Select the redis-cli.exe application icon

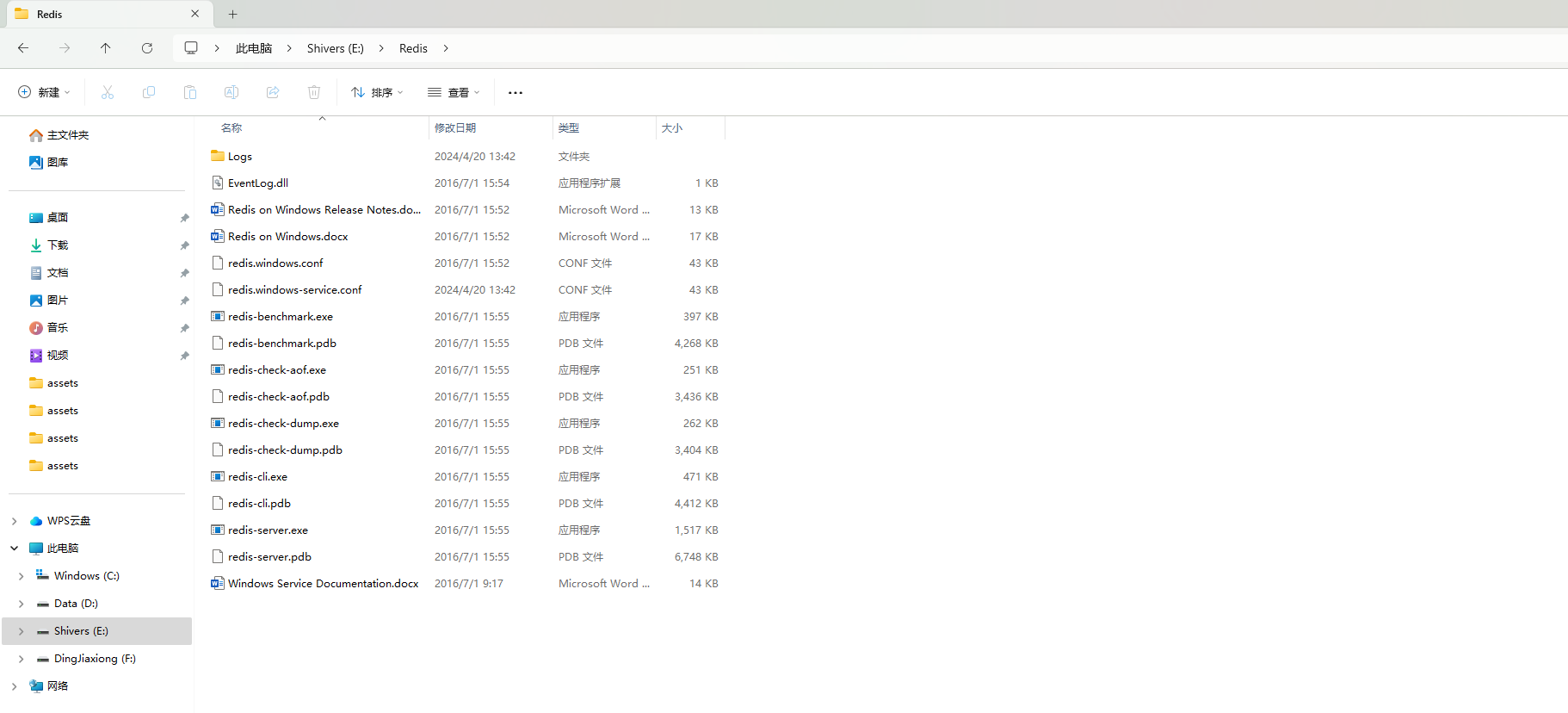coord(218,476)
